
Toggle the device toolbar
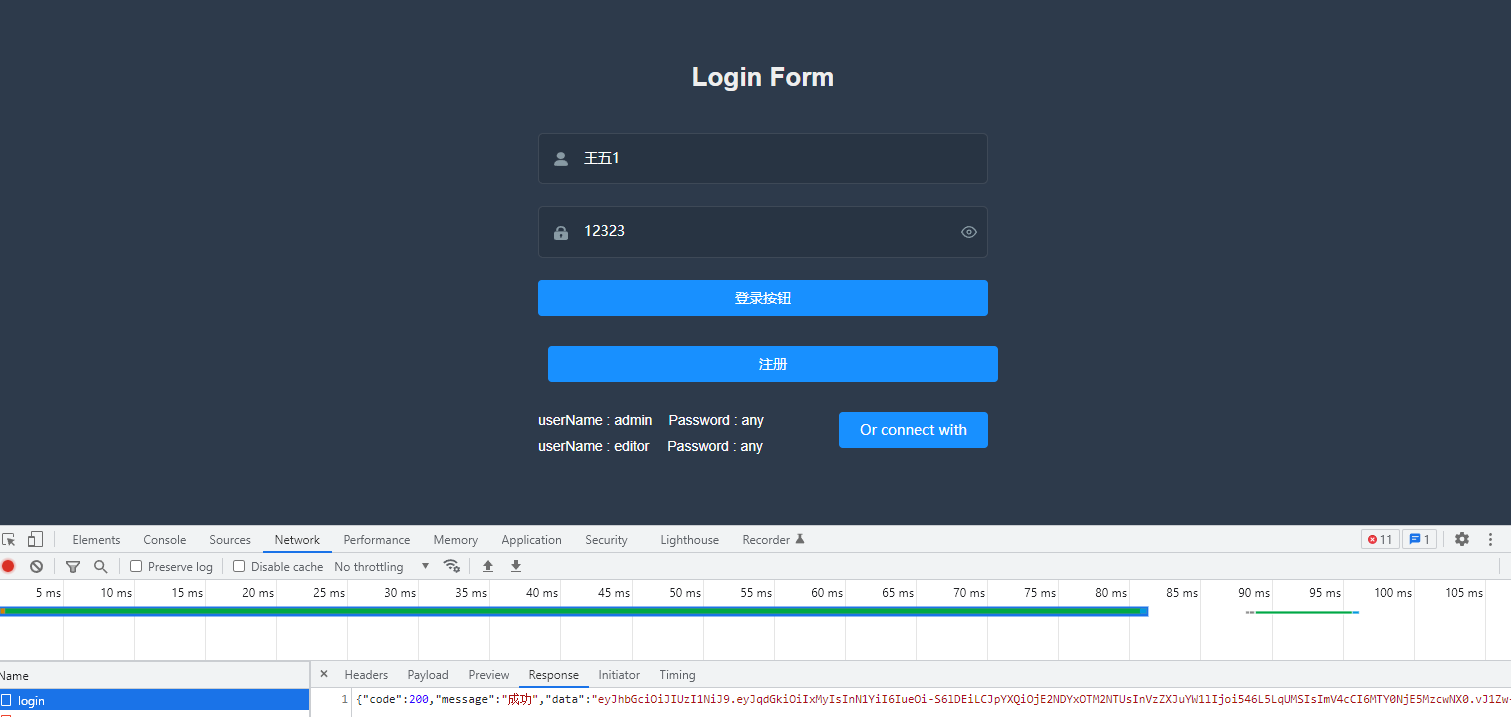(35, 539)
